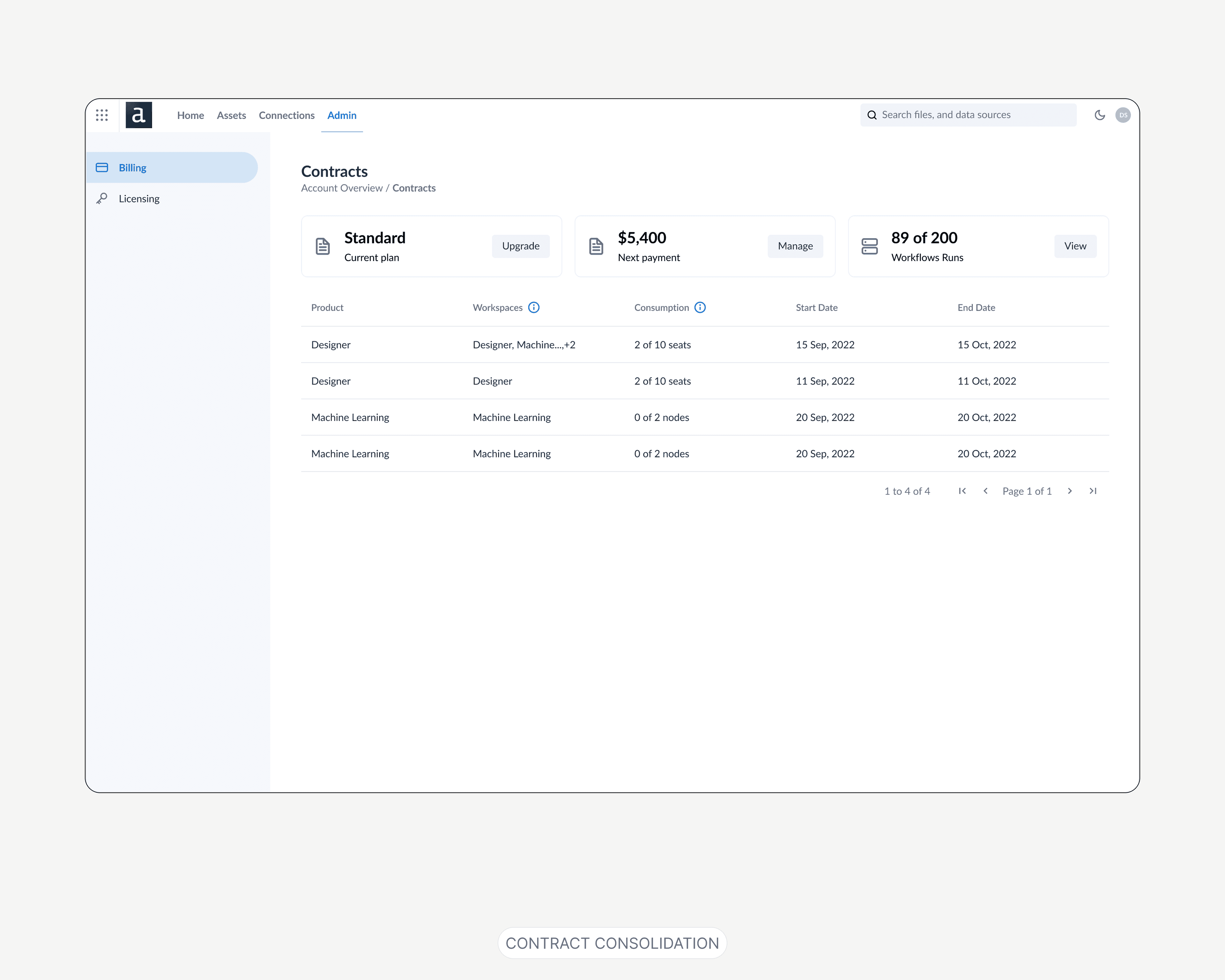Go to the first page arrow
Screen dimensions: 1225x980
[x=962, y=491]
